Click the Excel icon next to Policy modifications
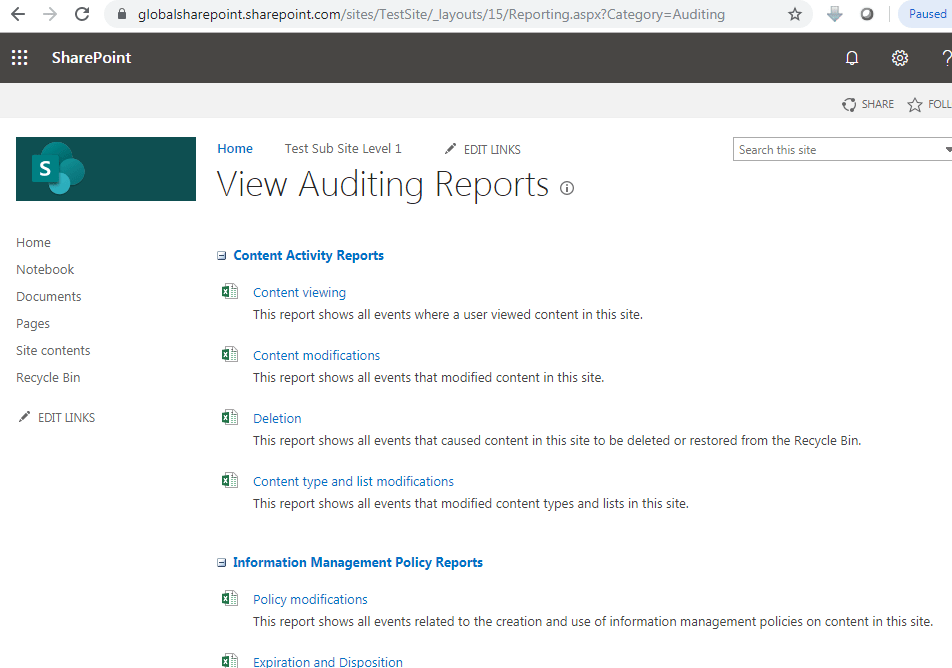The height and width of the screenshot is (668, 952). [x=230, y=598]
